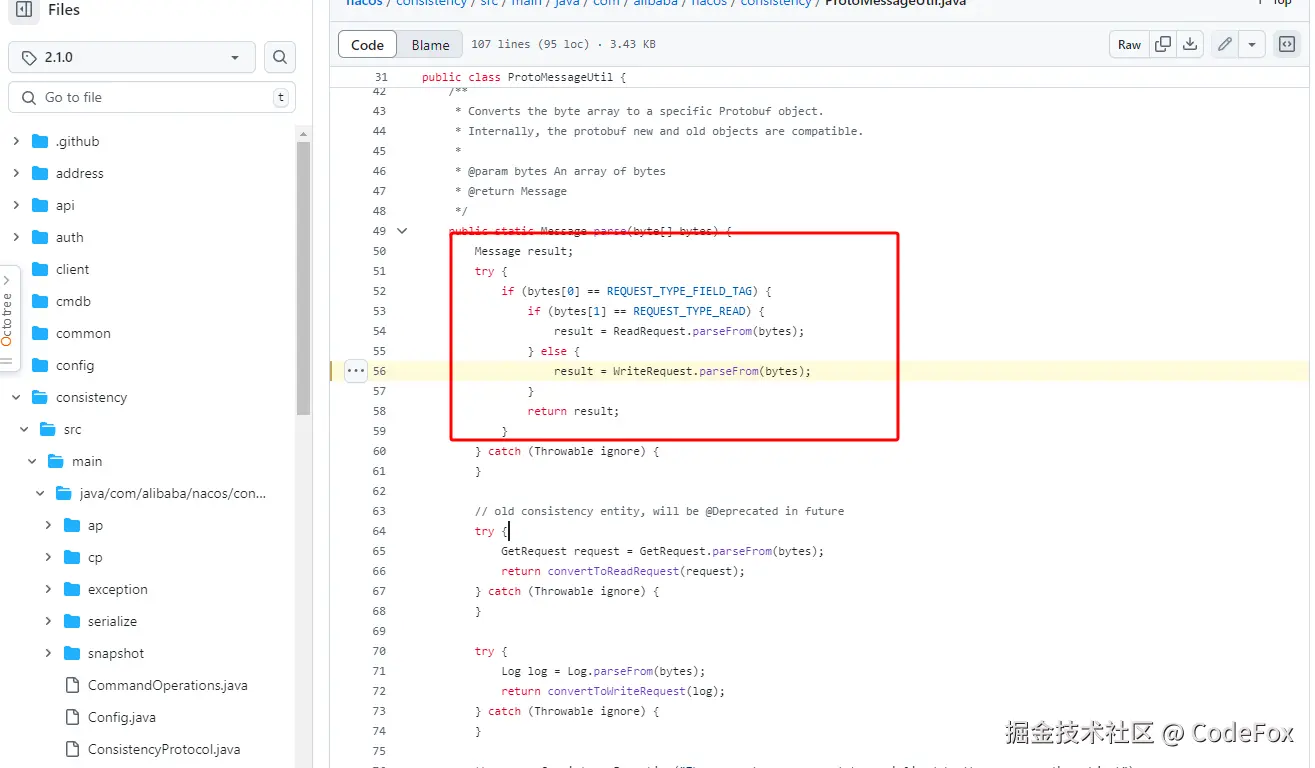Viewport: 1315px width, 768px height.
Task: Collapse the code block at line 49
Action: tap(402, 231)
